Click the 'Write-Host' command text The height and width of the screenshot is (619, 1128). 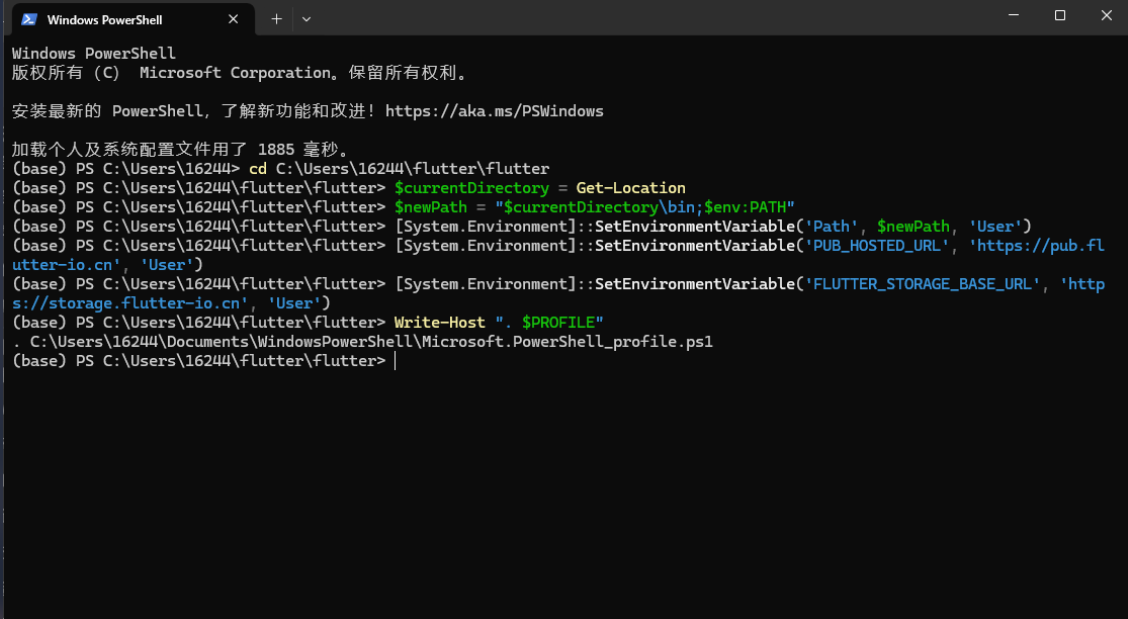[440, 322]
